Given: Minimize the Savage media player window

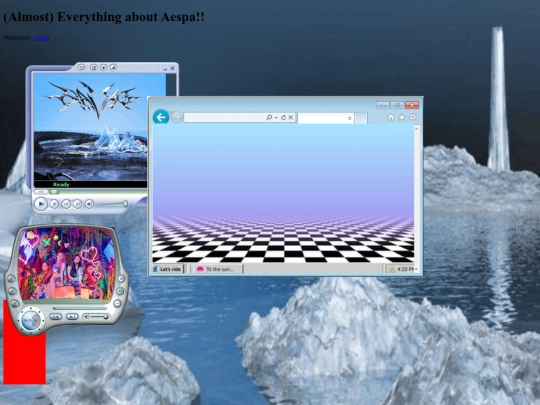Looking at the screenshot, I should coord(165,69).
